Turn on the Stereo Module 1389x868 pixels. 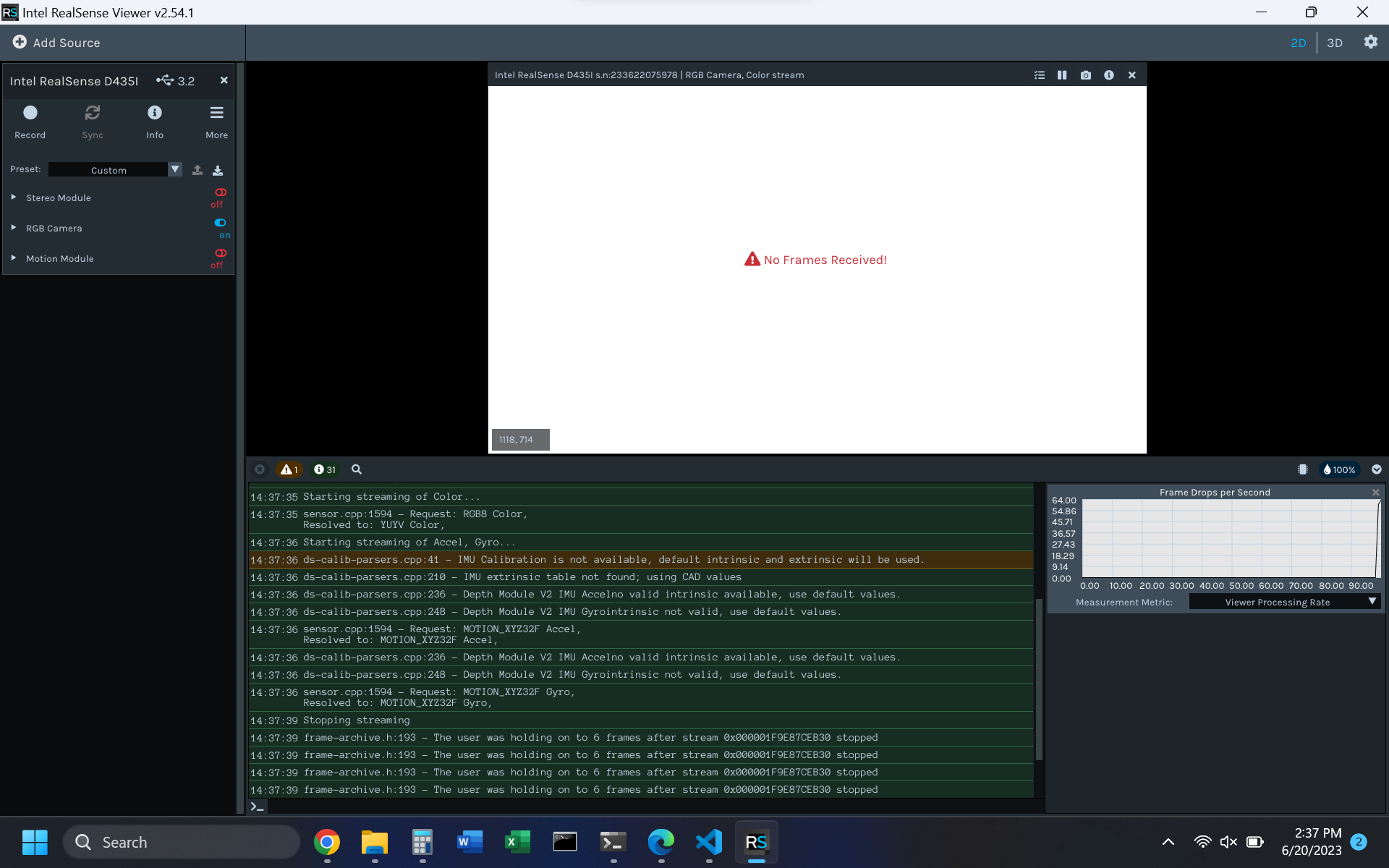click(x=220, y=192)
